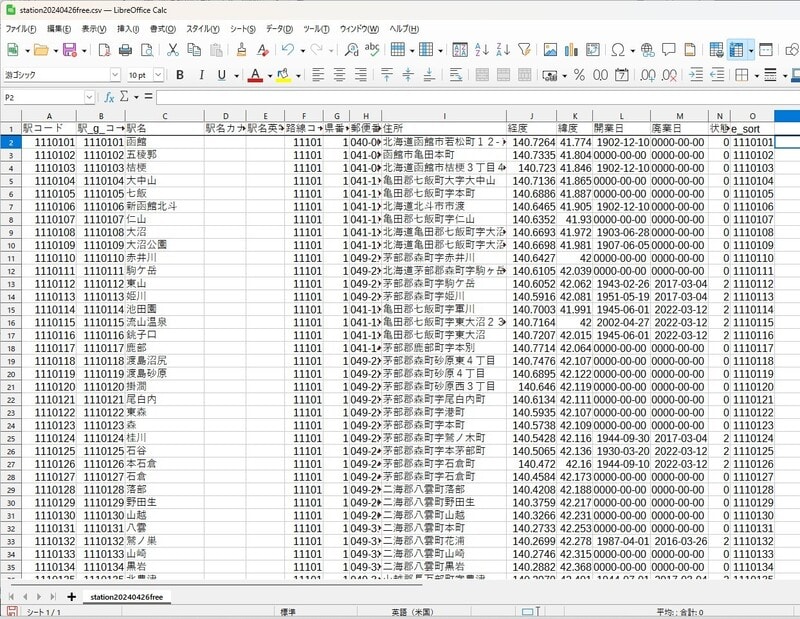Open the ファイル (File) menu
This screenshot has width=800, height=619.
click(x=20, y=29)
